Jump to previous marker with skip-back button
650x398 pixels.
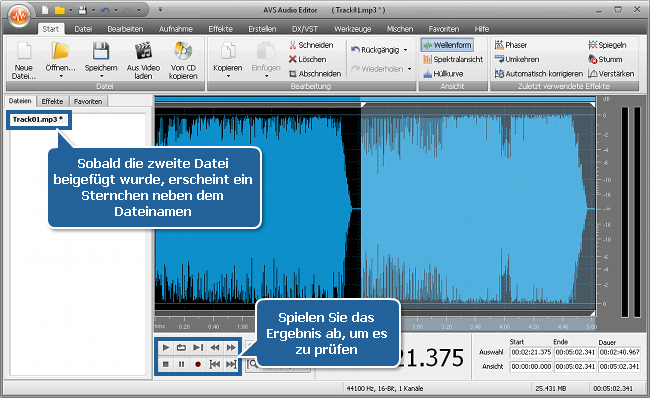click(x=215, y=364)
